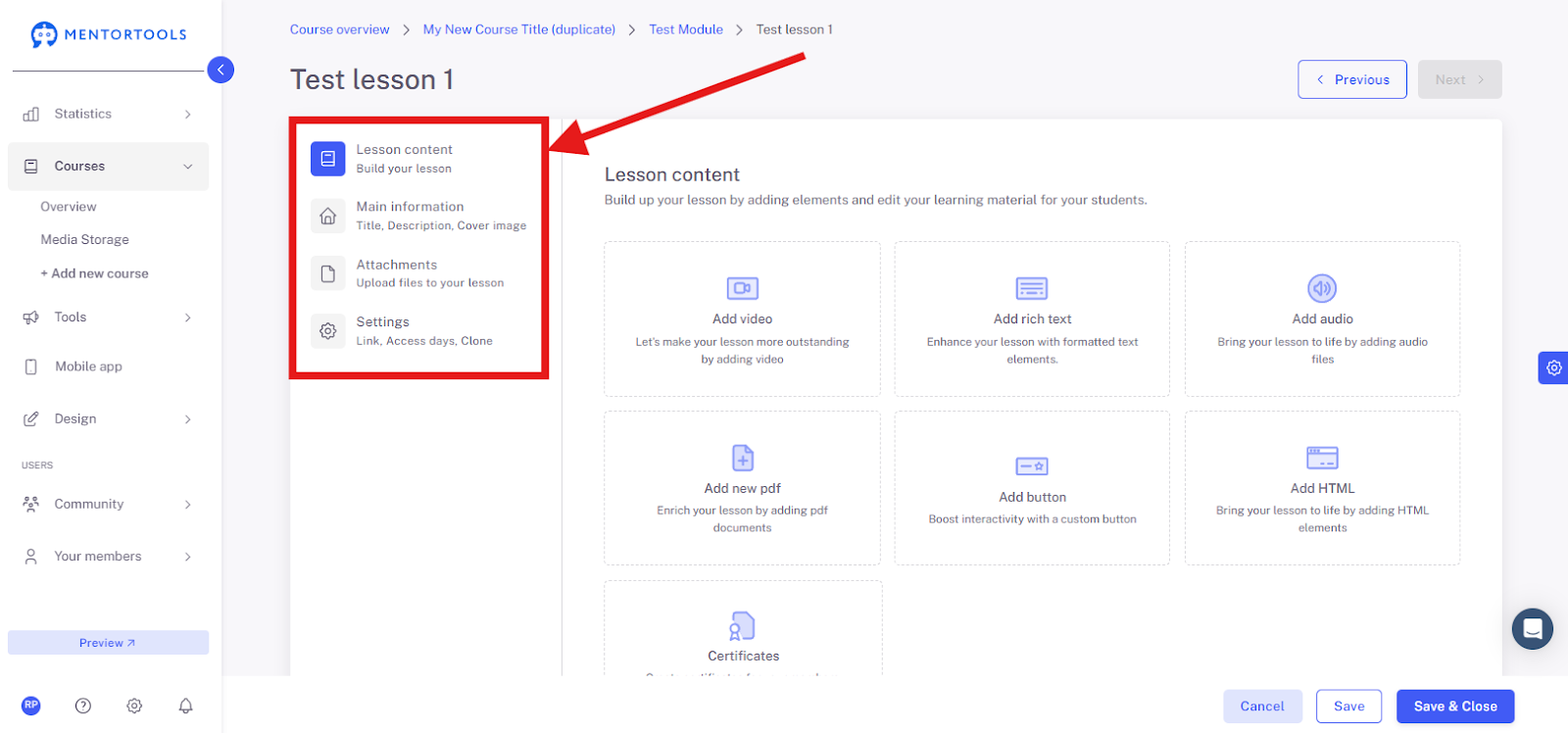
Task: Click the Courses book icon
Action: click(31, 167)
